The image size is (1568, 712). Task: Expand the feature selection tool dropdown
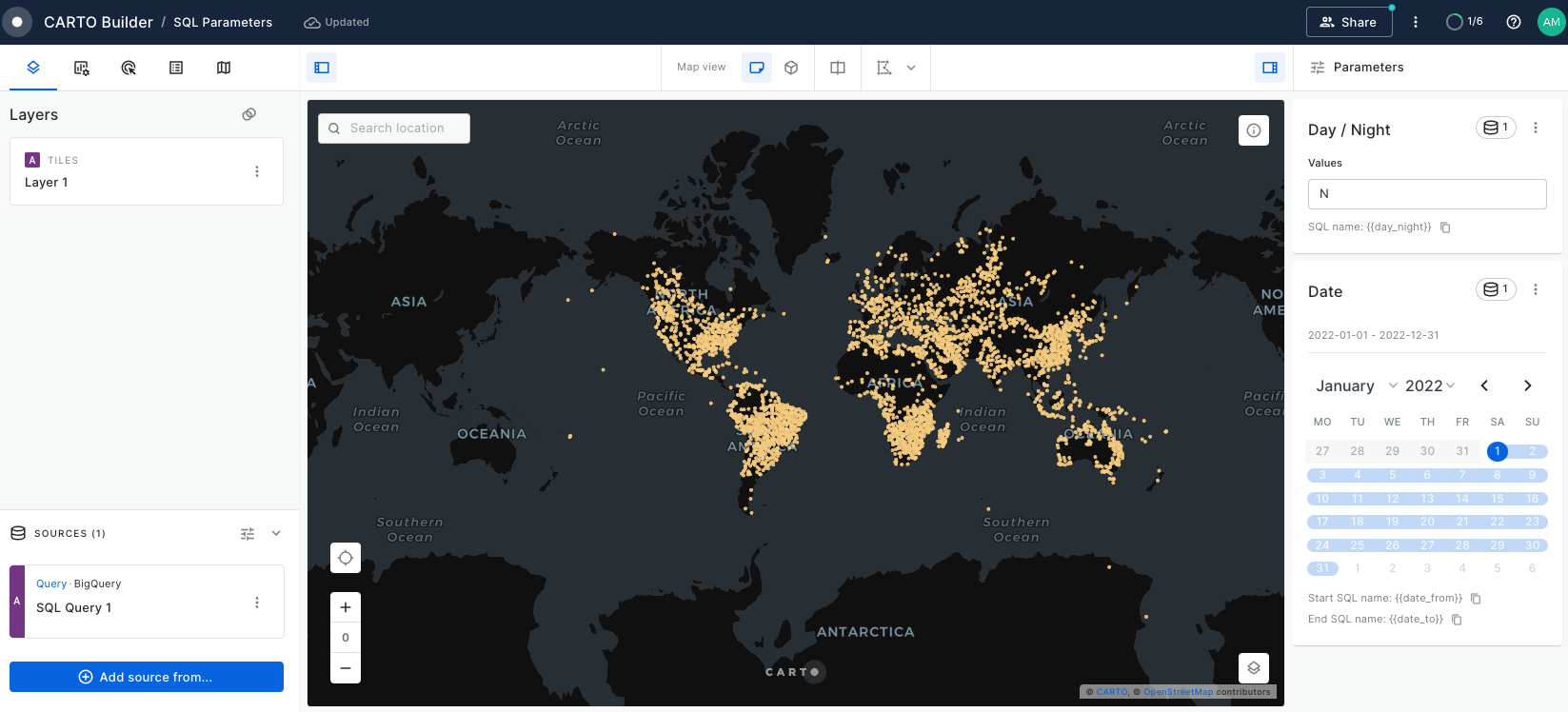click(x=911, y=68)
